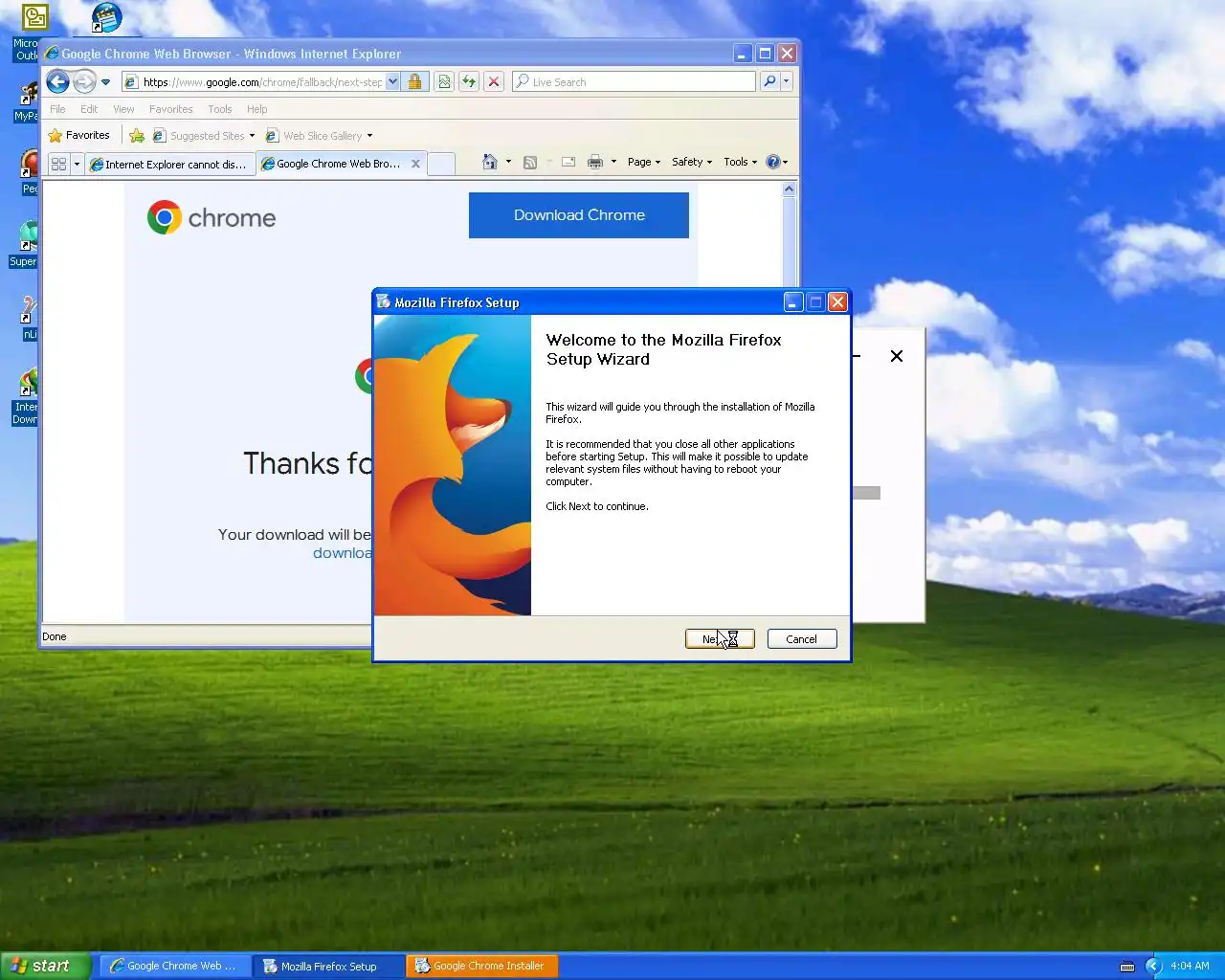Screen dimensions: 1225x980
Task: Click Cancel in Firefox Setup wizard
Action: (802, 638)
